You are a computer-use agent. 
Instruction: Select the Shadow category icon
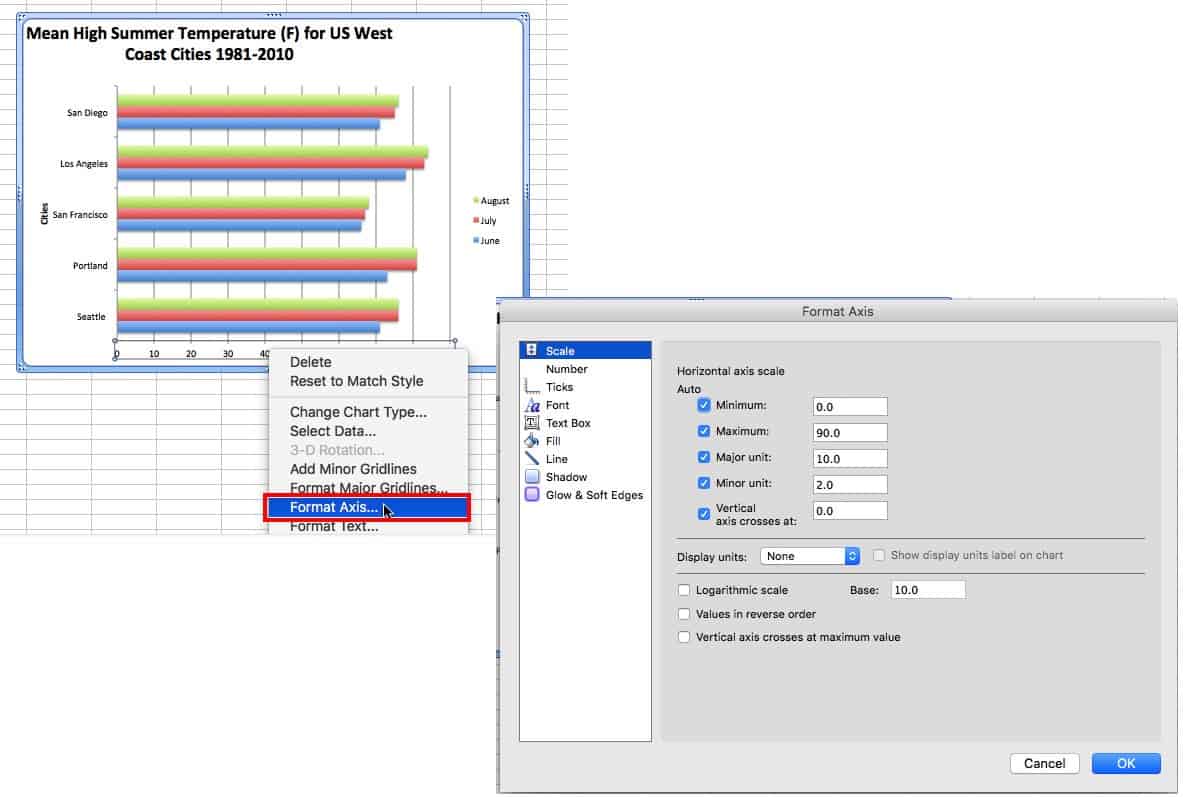coord(531,477)
